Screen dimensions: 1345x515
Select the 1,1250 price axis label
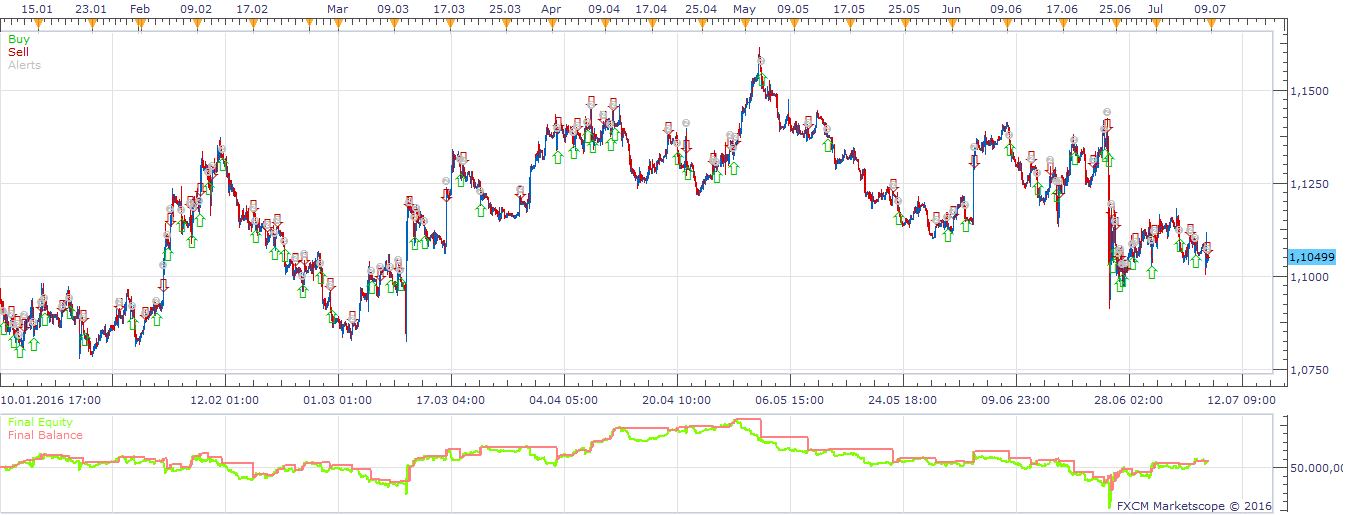click(1310, 184)
